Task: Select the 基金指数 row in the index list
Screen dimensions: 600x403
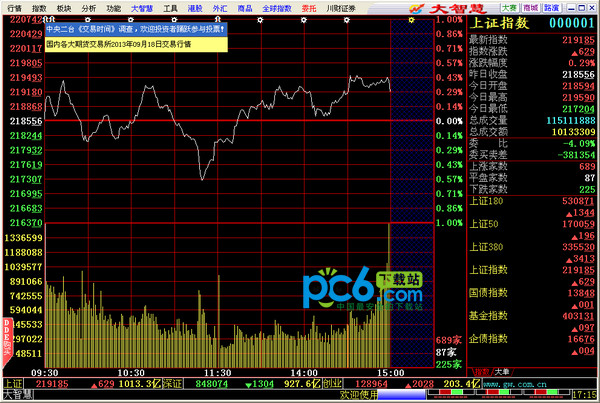Action: tap(532, 322)
